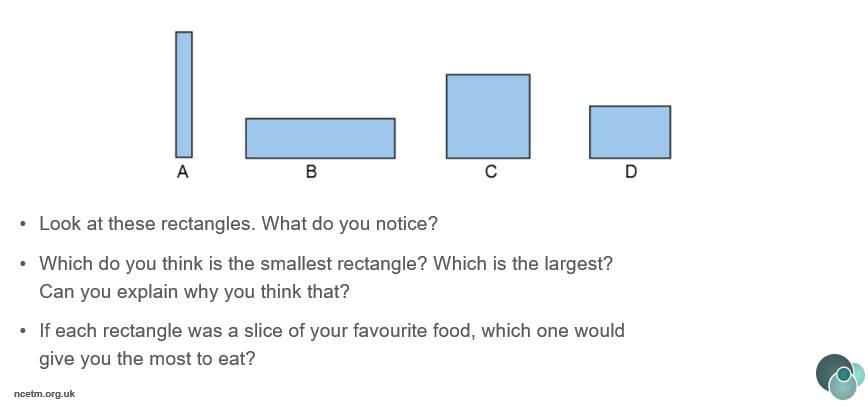This screenshot has width=868, height=407.
Task: Click the NCETM overlapping circles logo
Action: 840,377
